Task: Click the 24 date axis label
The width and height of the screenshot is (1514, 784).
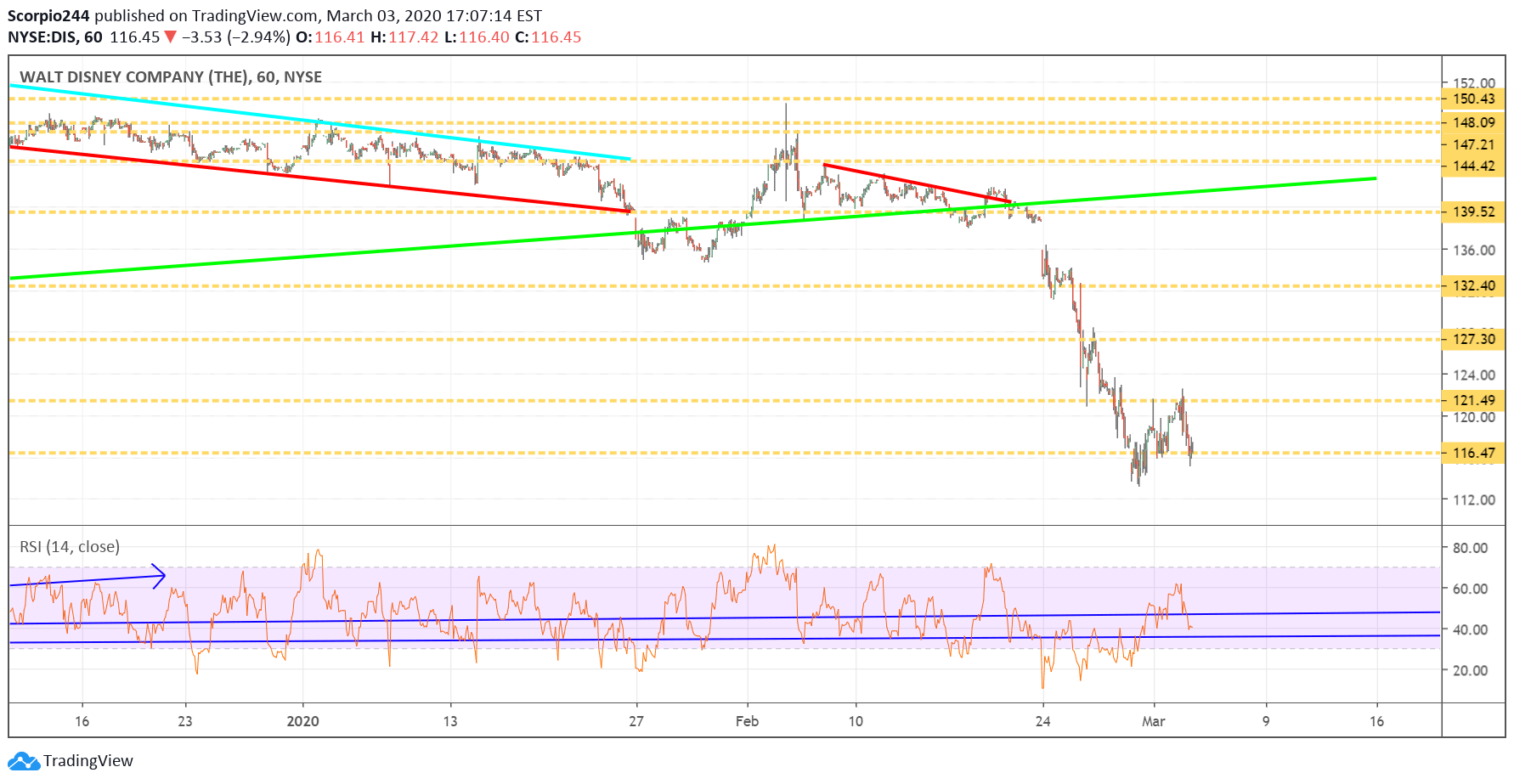Action: click(1042, 721)
